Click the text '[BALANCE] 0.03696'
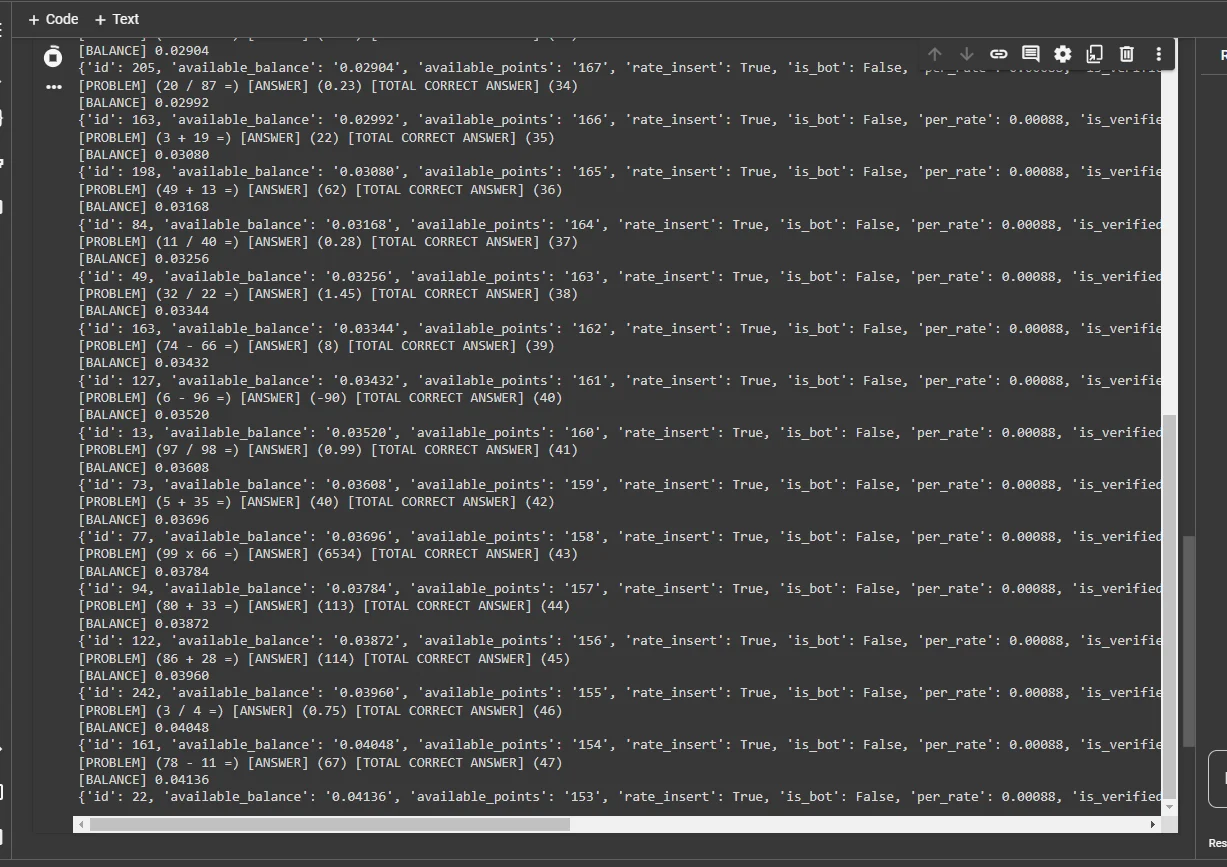Viewport: 1227px width, 867px height. (144, 519)
